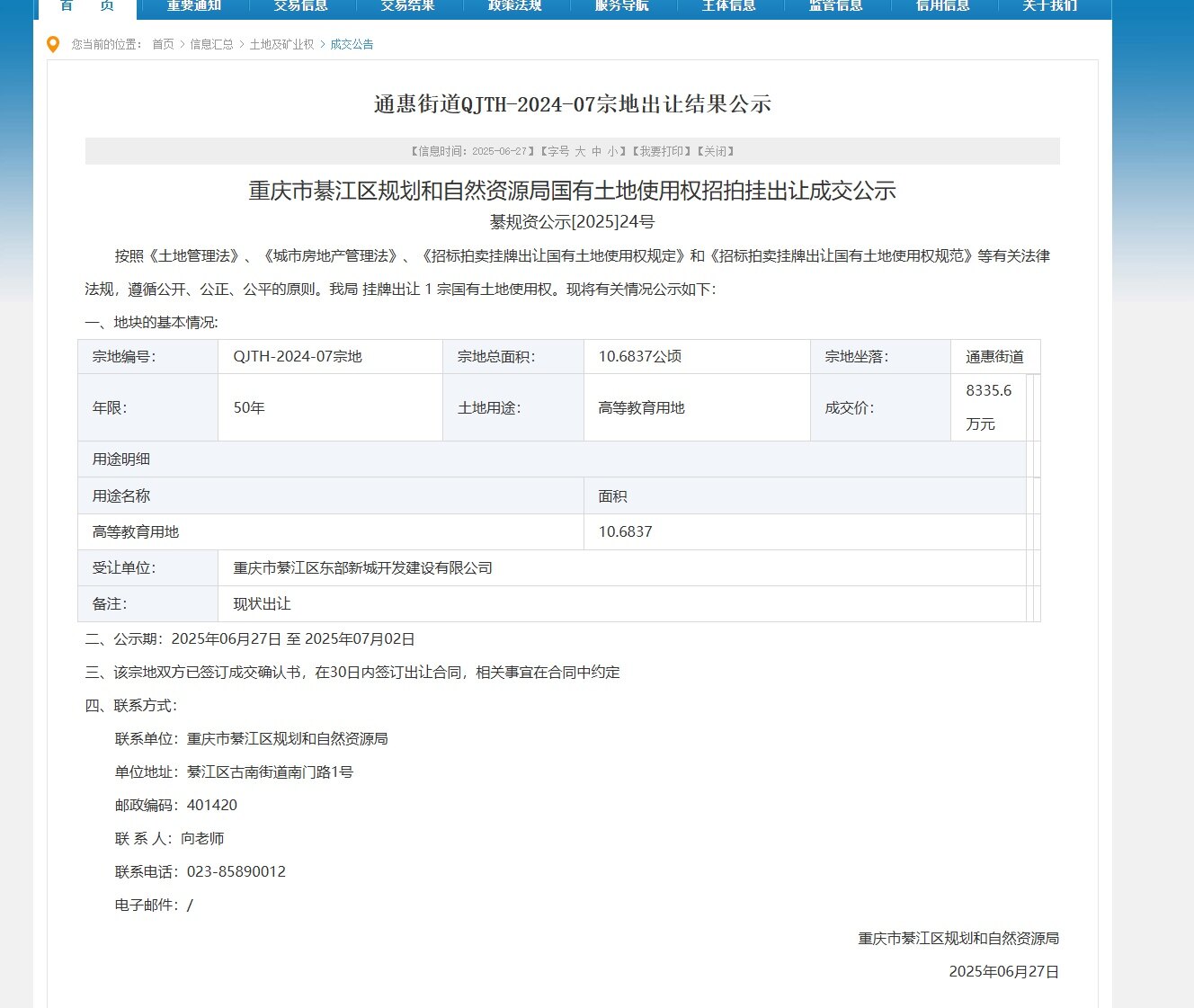Open 土地及矿业权 breadcrumb link
The image size is (1194, 1008).
click(x=281, y=44)
